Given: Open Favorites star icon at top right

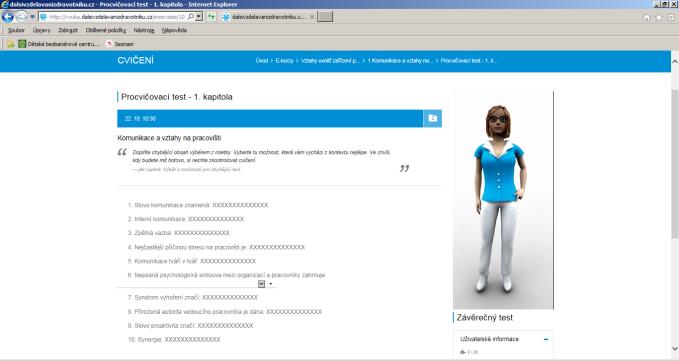Looking at the screenshot, I should [x=659, y=18].
